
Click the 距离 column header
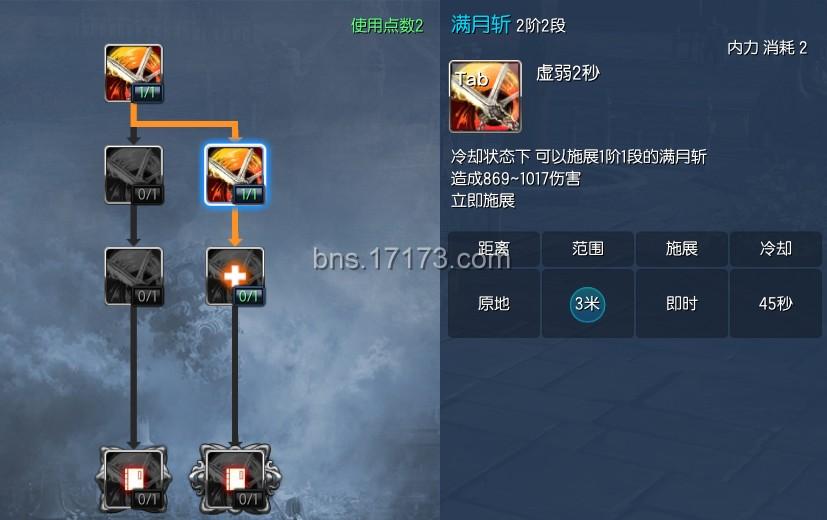pos(494,248)
